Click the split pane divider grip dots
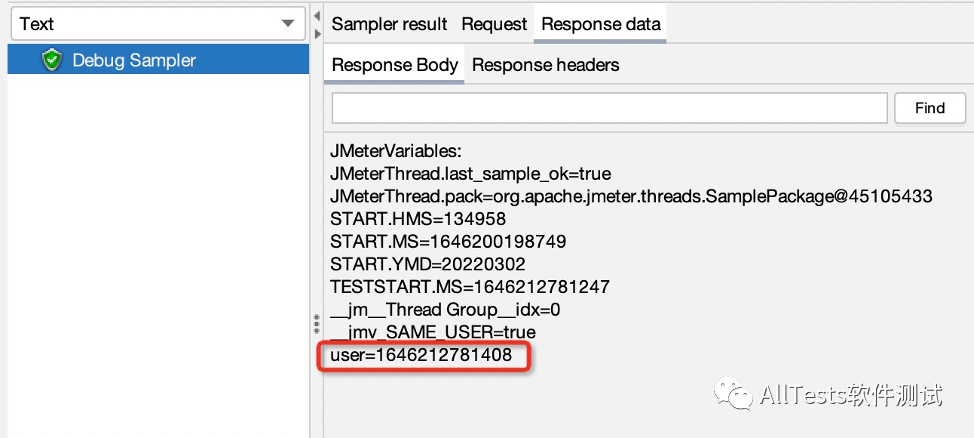This screenshot has height=438, width=974. tap(317, 324)
